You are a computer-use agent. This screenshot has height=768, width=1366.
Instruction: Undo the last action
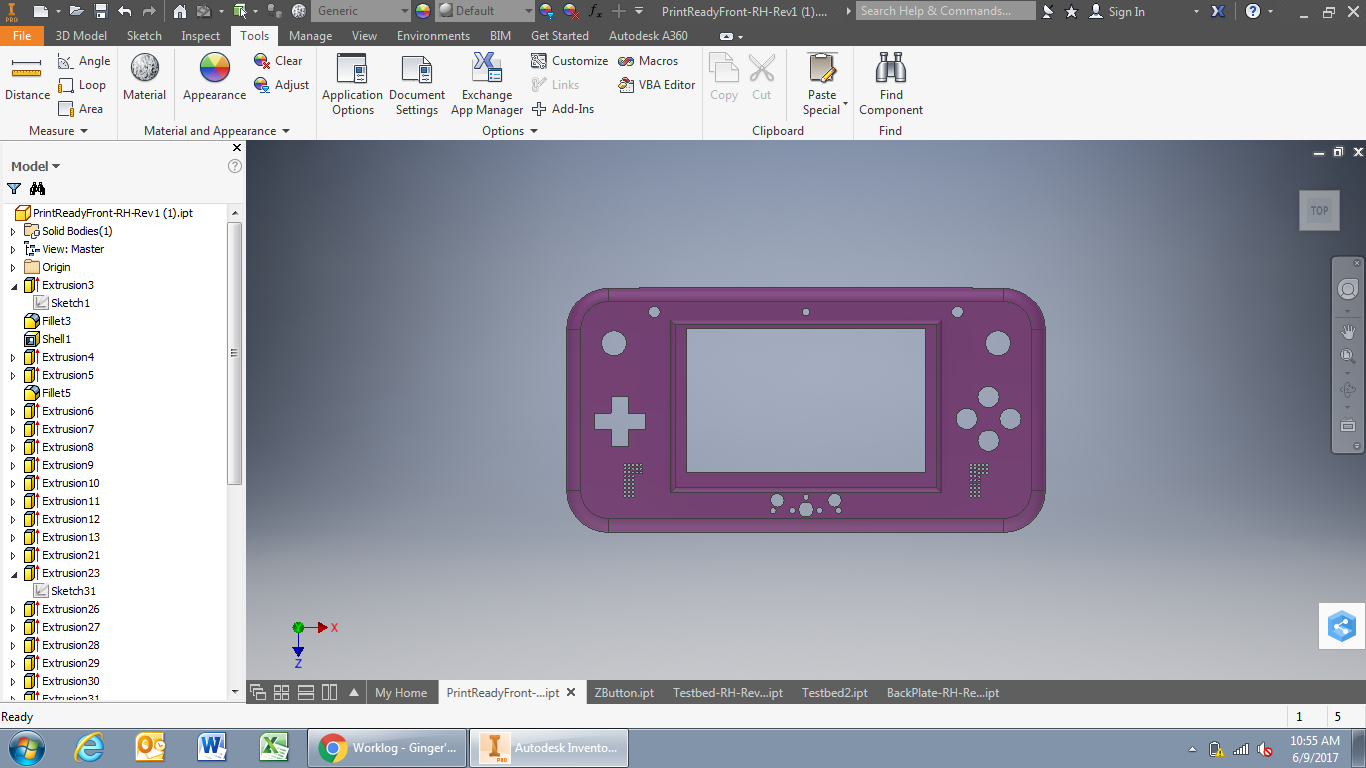[125, 11]
